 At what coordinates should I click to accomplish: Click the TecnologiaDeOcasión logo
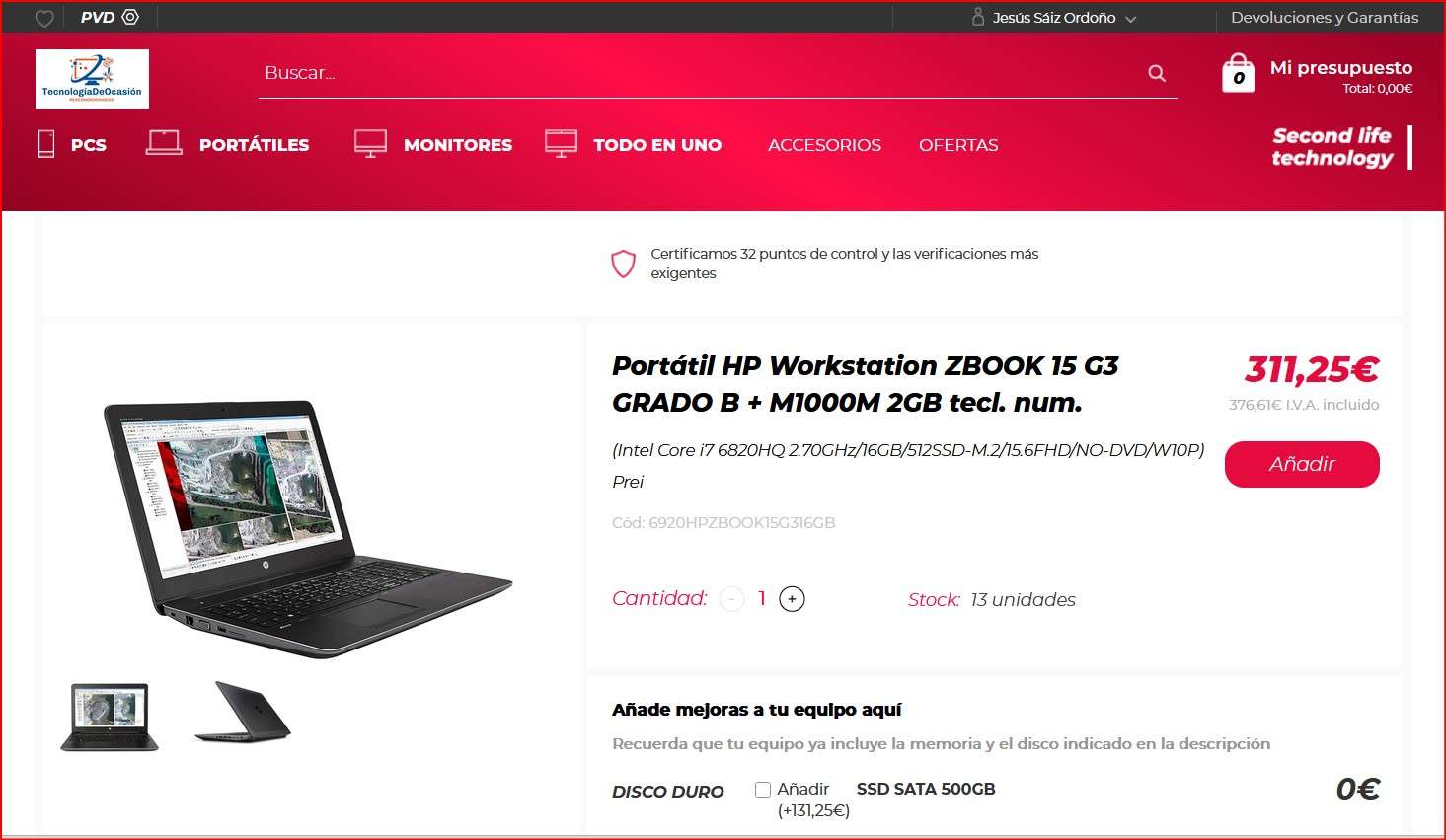coord(92,79)
